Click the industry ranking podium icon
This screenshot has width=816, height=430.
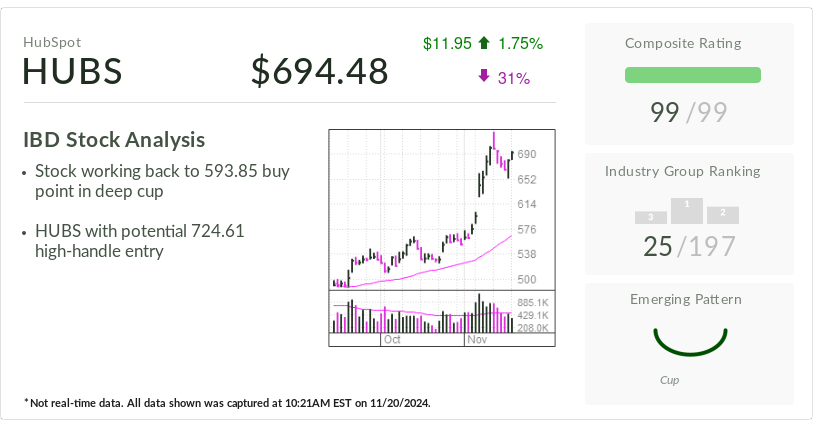(x=687, y=211)
